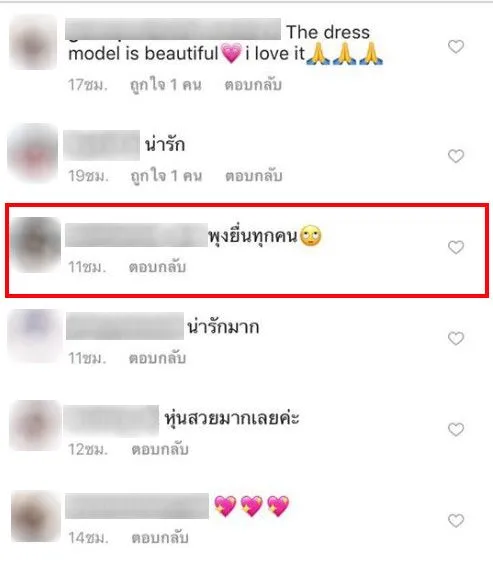This screenshot has height=567, width=493.
Task: Reply to the พุงยื่นทุกคน comment
Action: 157,267
